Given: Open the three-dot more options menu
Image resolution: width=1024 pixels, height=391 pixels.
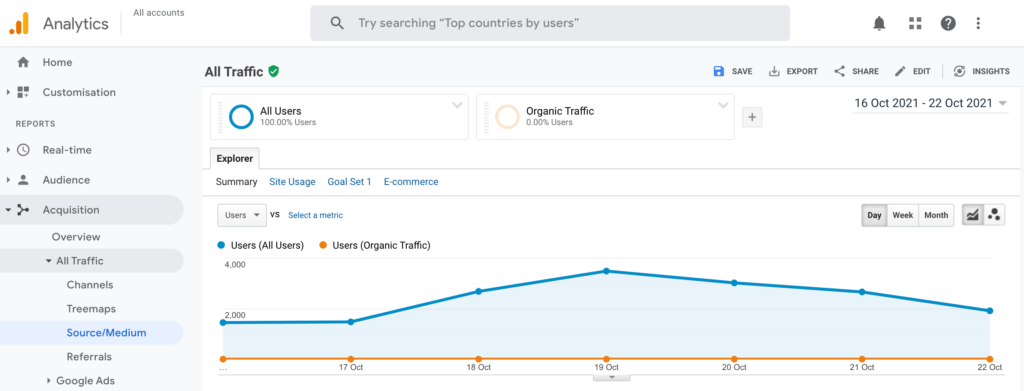Looking at the screenshot, I should click(978, 23).
